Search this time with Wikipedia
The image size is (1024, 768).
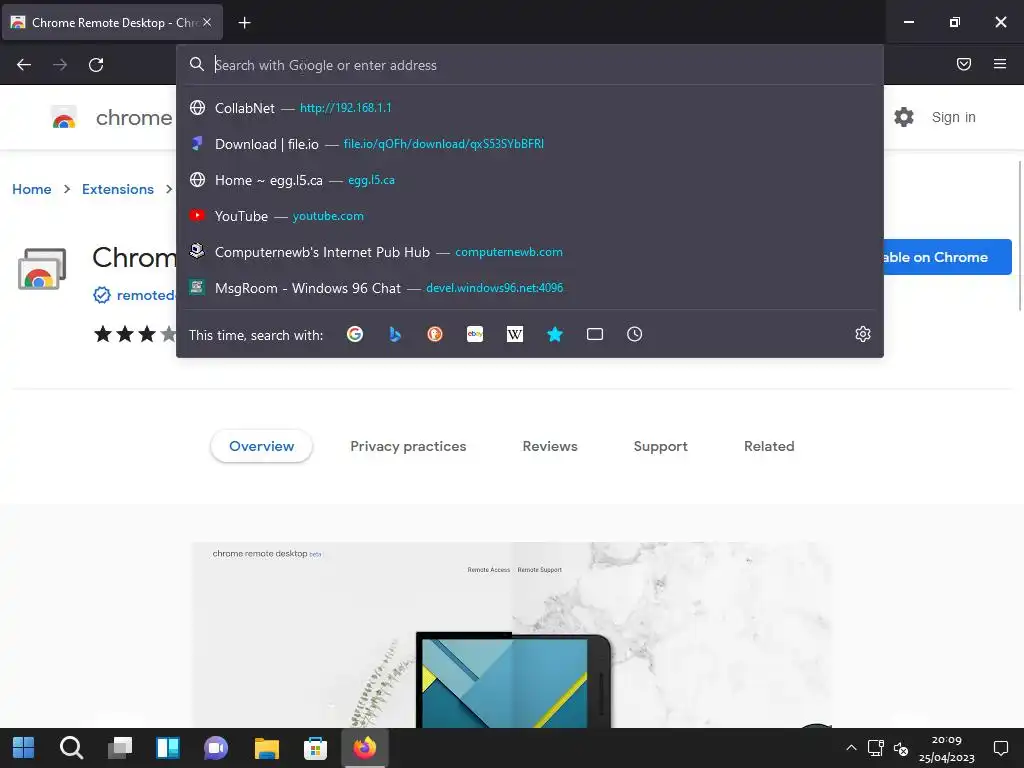coord(515,334)
